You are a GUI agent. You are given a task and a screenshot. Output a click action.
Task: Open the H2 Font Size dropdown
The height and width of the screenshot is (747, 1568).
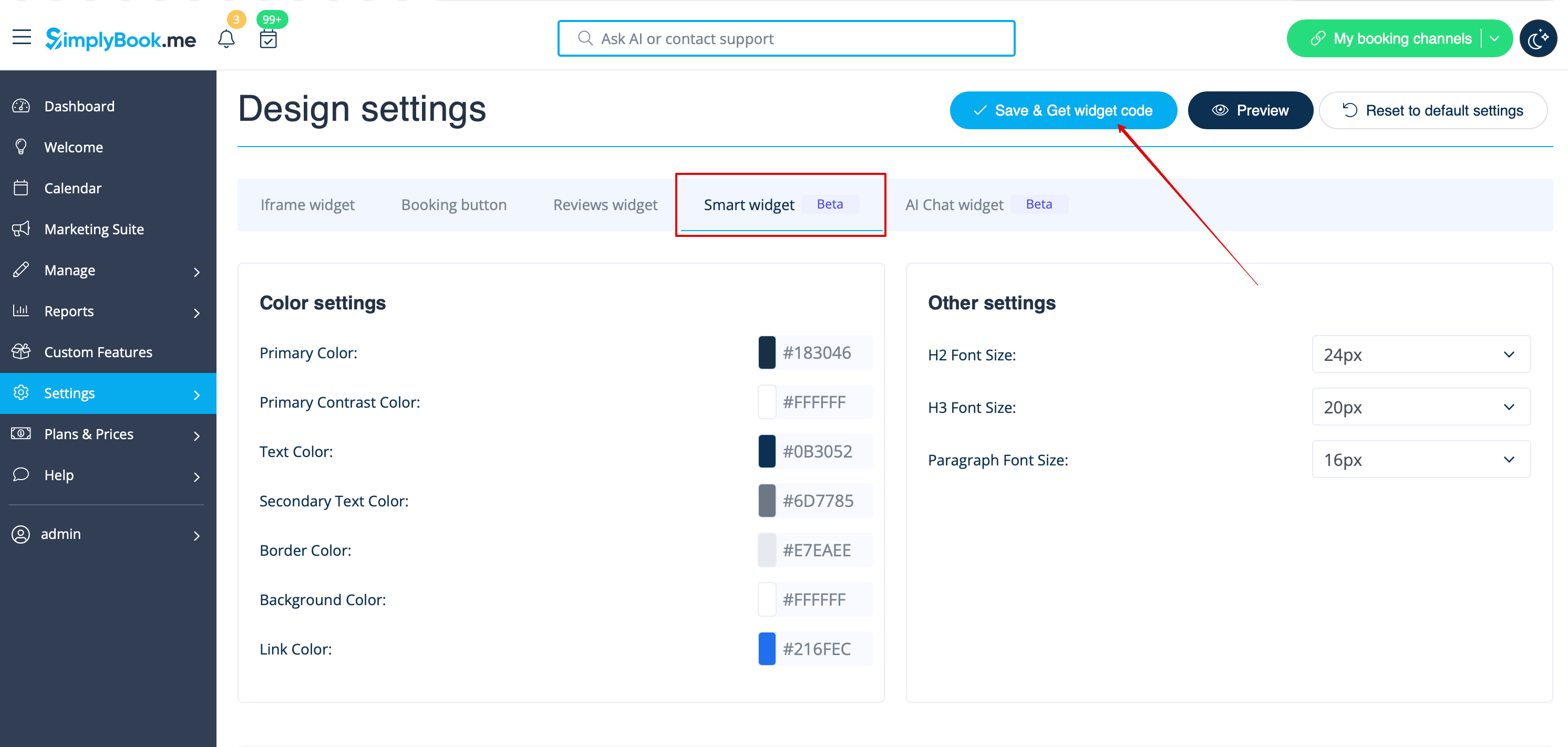click(x=1421, y=355)
